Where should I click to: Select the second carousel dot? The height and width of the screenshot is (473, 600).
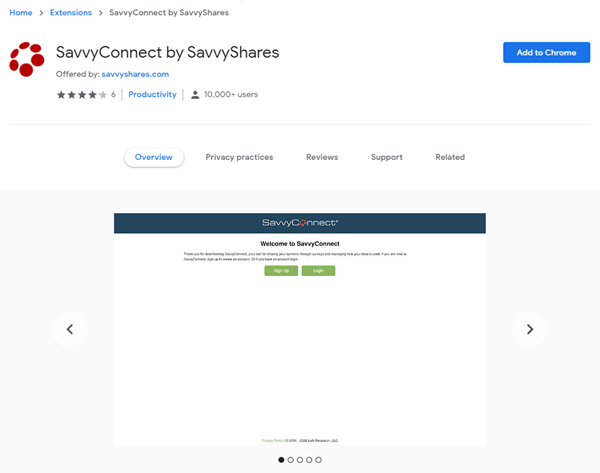290,460
